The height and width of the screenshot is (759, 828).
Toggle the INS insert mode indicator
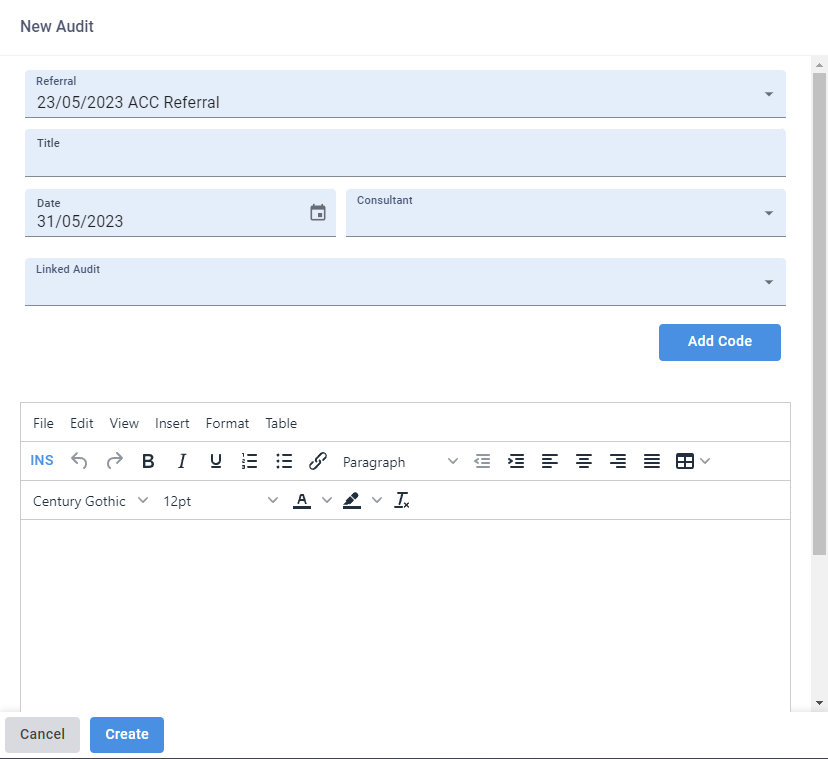[42, 461]
